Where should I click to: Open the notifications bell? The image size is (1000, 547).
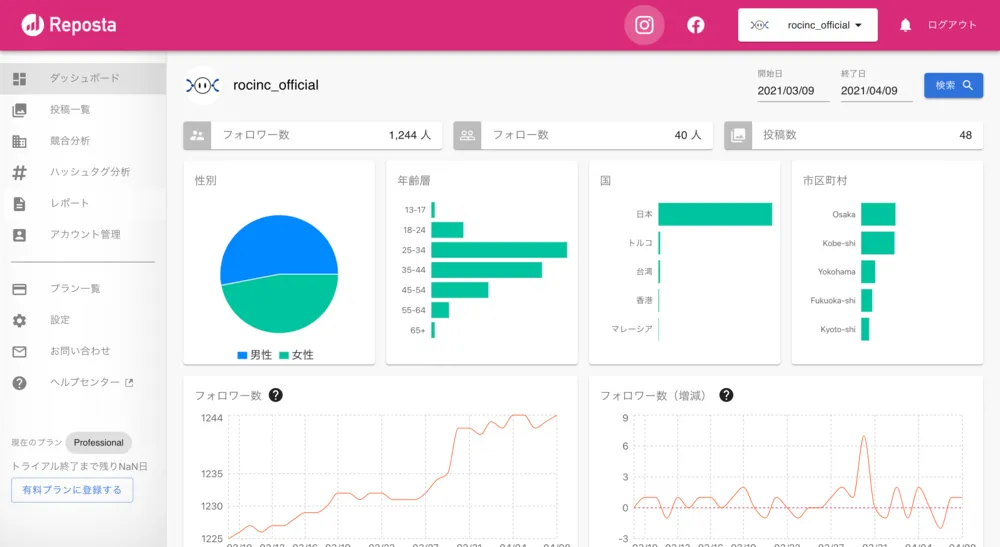(x=906, y=25)
